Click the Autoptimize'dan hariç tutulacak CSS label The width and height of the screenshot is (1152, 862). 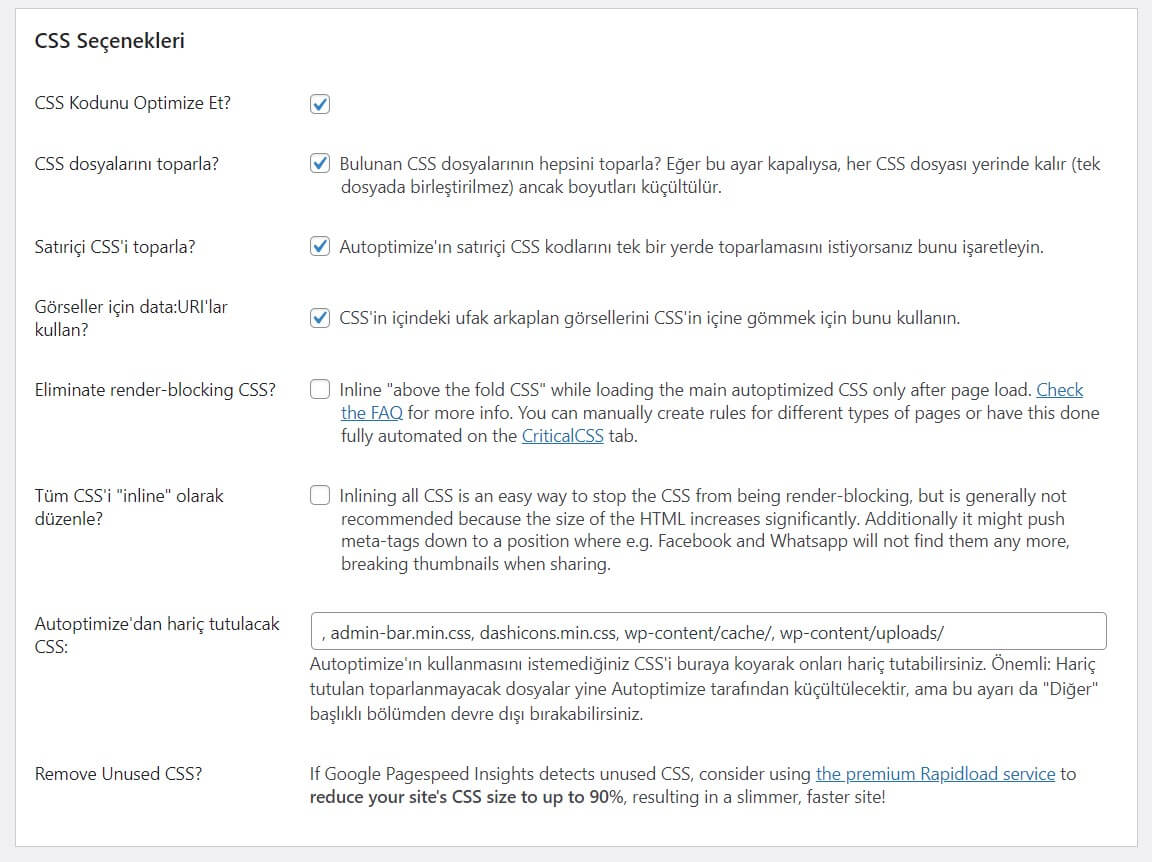[x=157, y=635]
